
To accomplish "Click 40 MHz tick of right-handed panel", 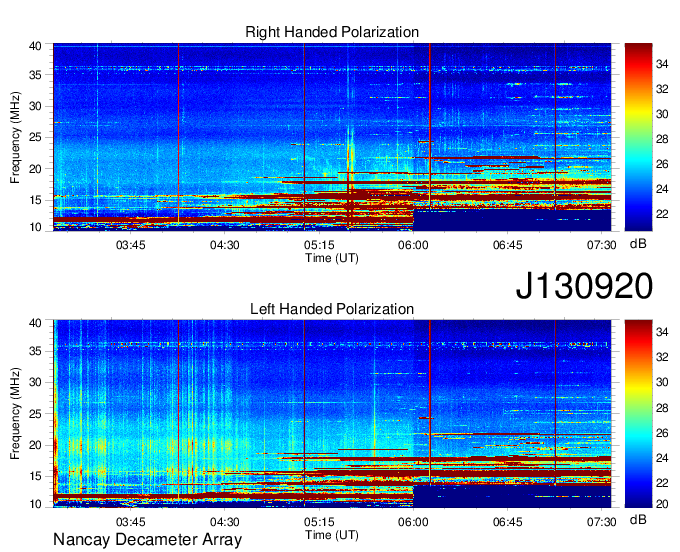I will [35, 46].
